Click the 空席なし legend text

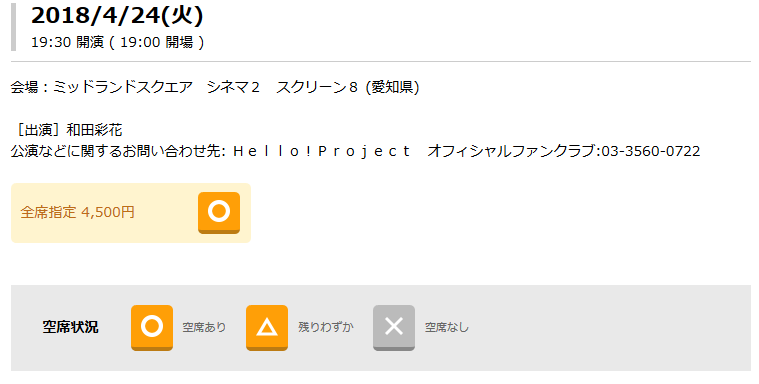(447, 327)
